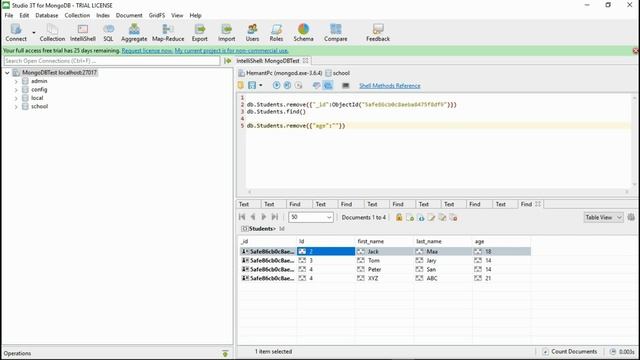The width and height of the screenshot is (640, 360).
Task: Select the school database in tree
Action: pyautogui.click(x=39, y=107)
